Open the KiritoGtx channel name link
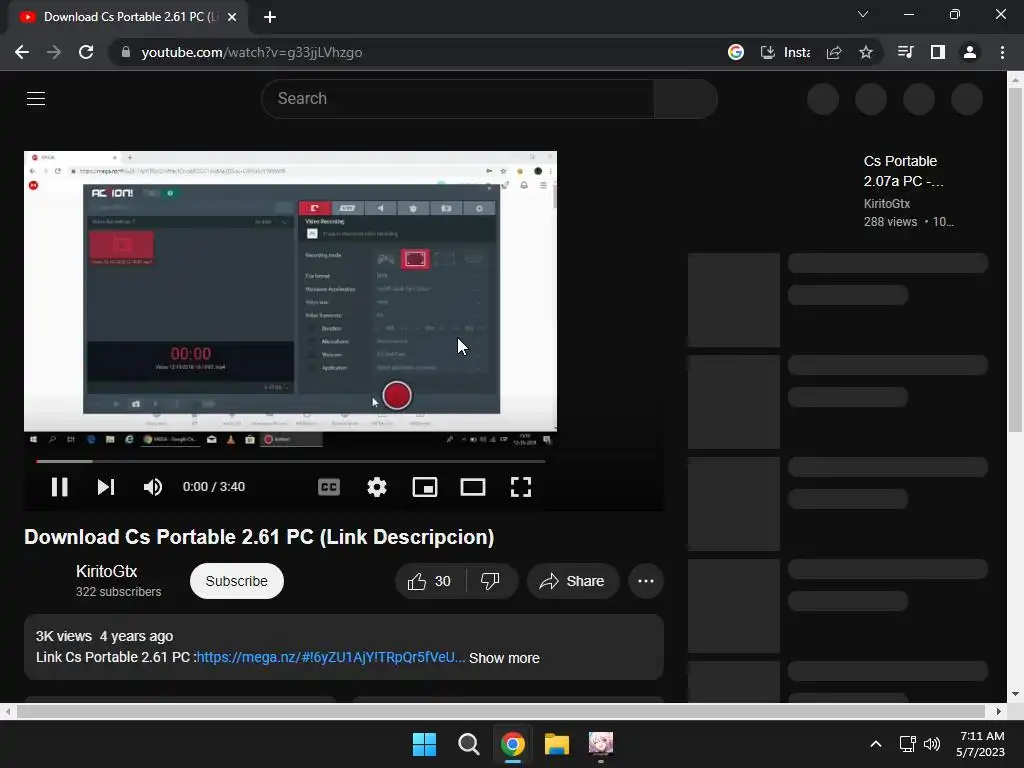 [x=106, y=571]
